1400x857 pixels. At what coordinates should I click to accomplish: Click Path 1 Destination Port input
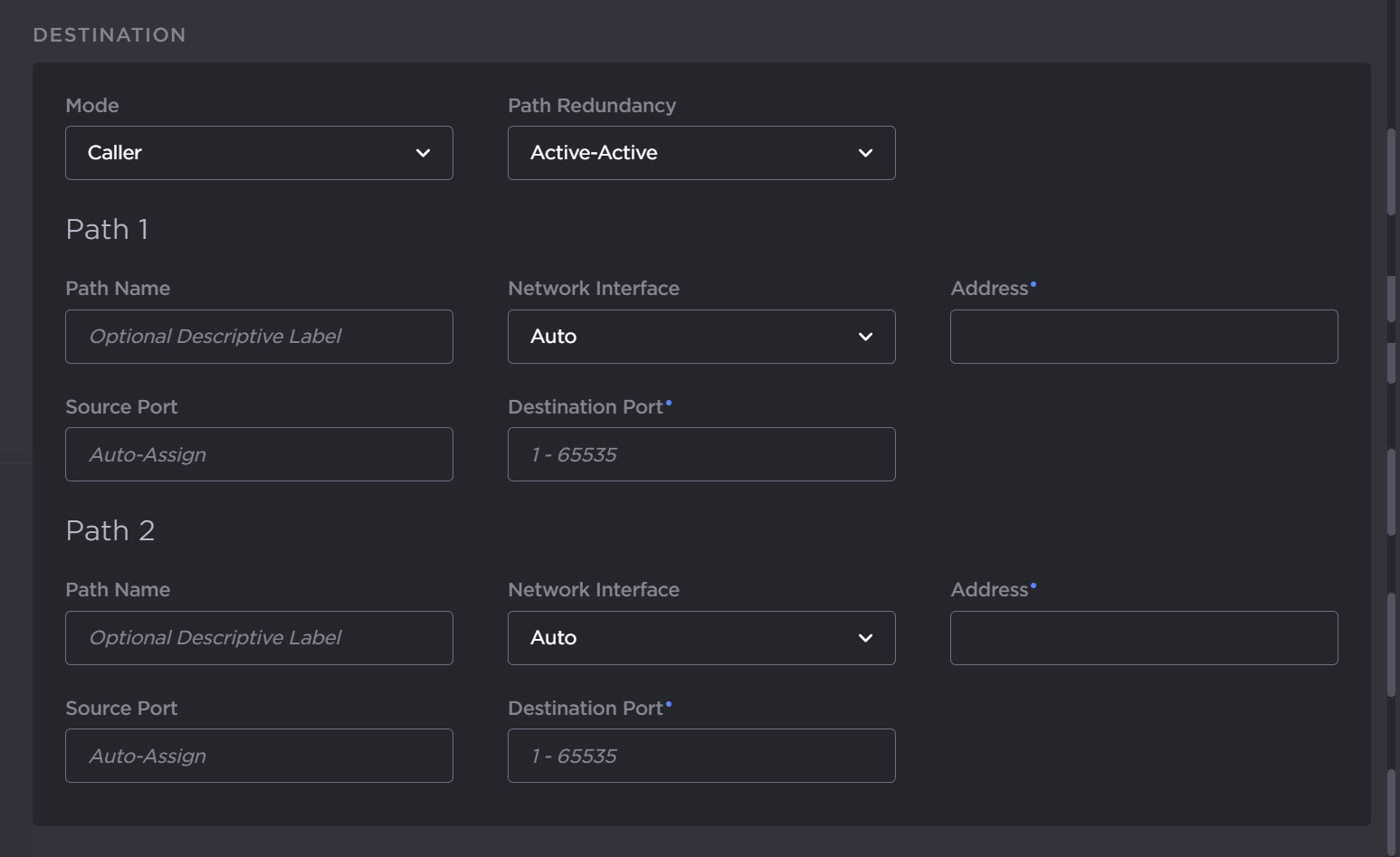coord(700,454)
